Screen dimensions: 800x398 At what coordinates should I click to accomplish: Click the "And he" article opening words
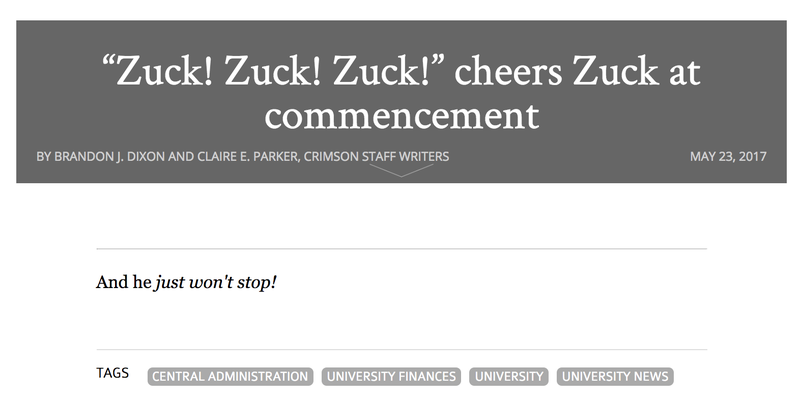click(x=123, y=282)
